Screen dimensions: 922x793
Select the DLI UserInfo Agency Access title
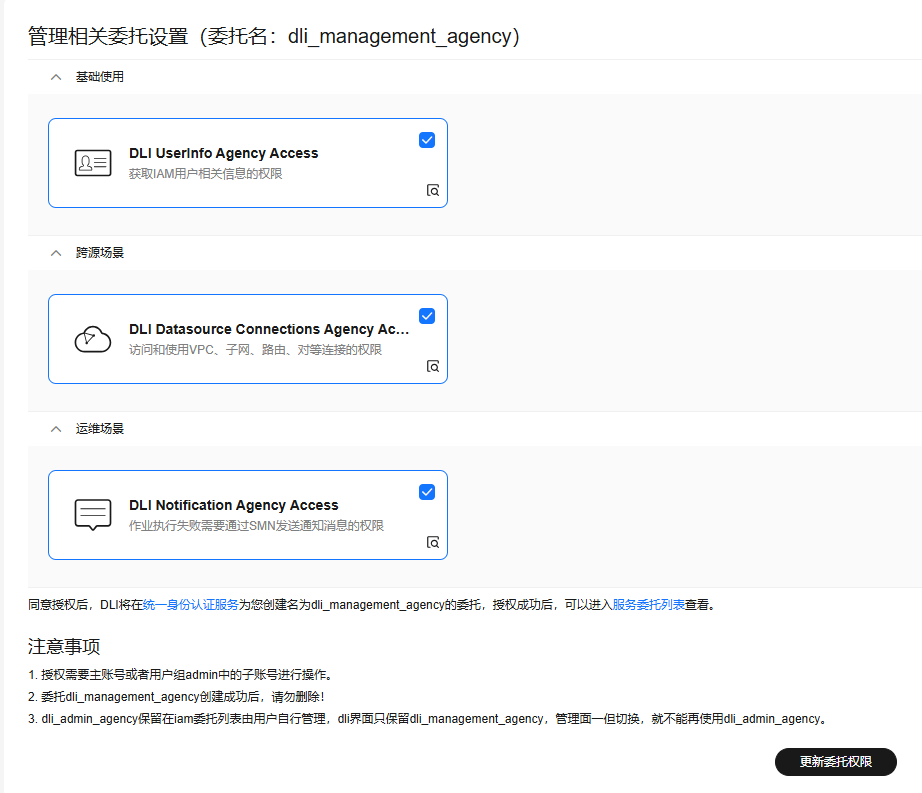tap(223, 153)
